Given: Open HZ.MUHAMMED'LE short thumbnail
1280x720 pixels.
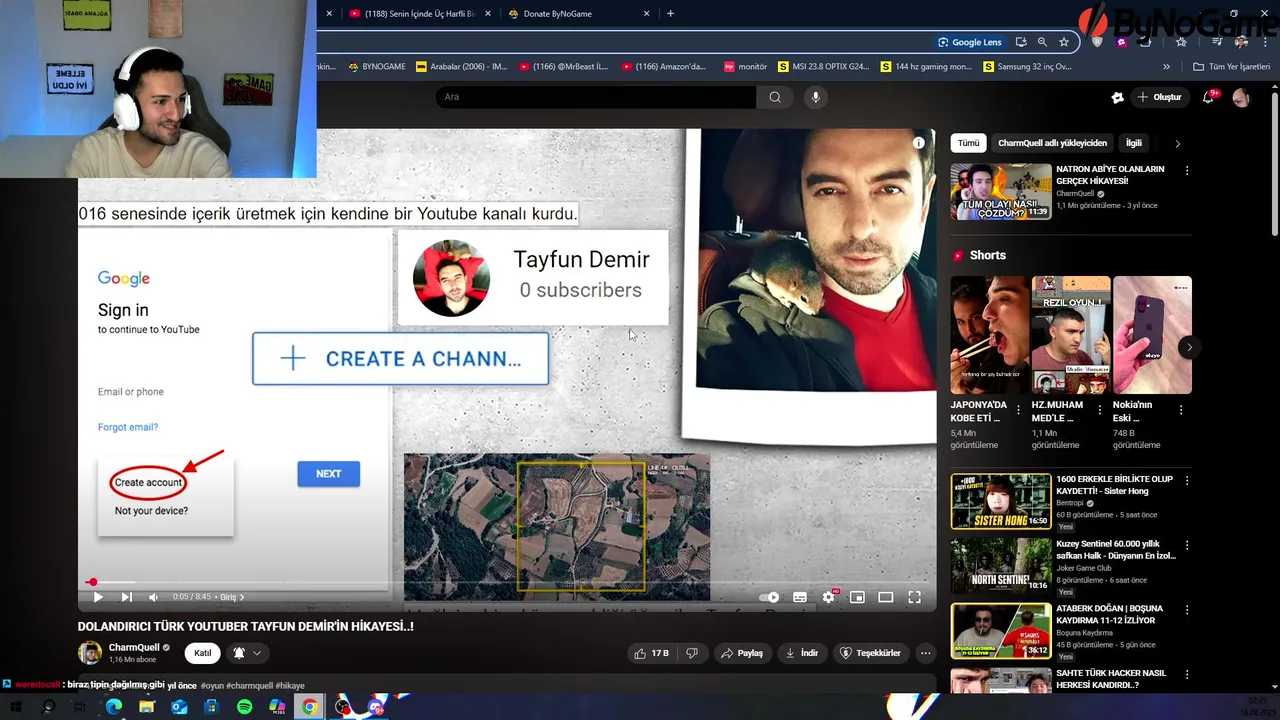Looking at the screenshot, I should click(x=1071, y=335).
